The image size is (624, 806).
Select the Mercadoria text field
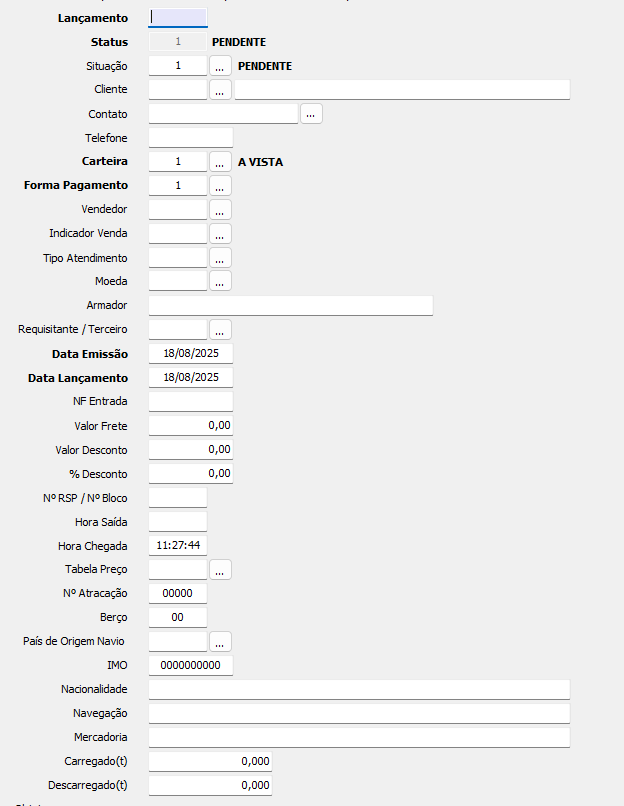click(359, 737)
